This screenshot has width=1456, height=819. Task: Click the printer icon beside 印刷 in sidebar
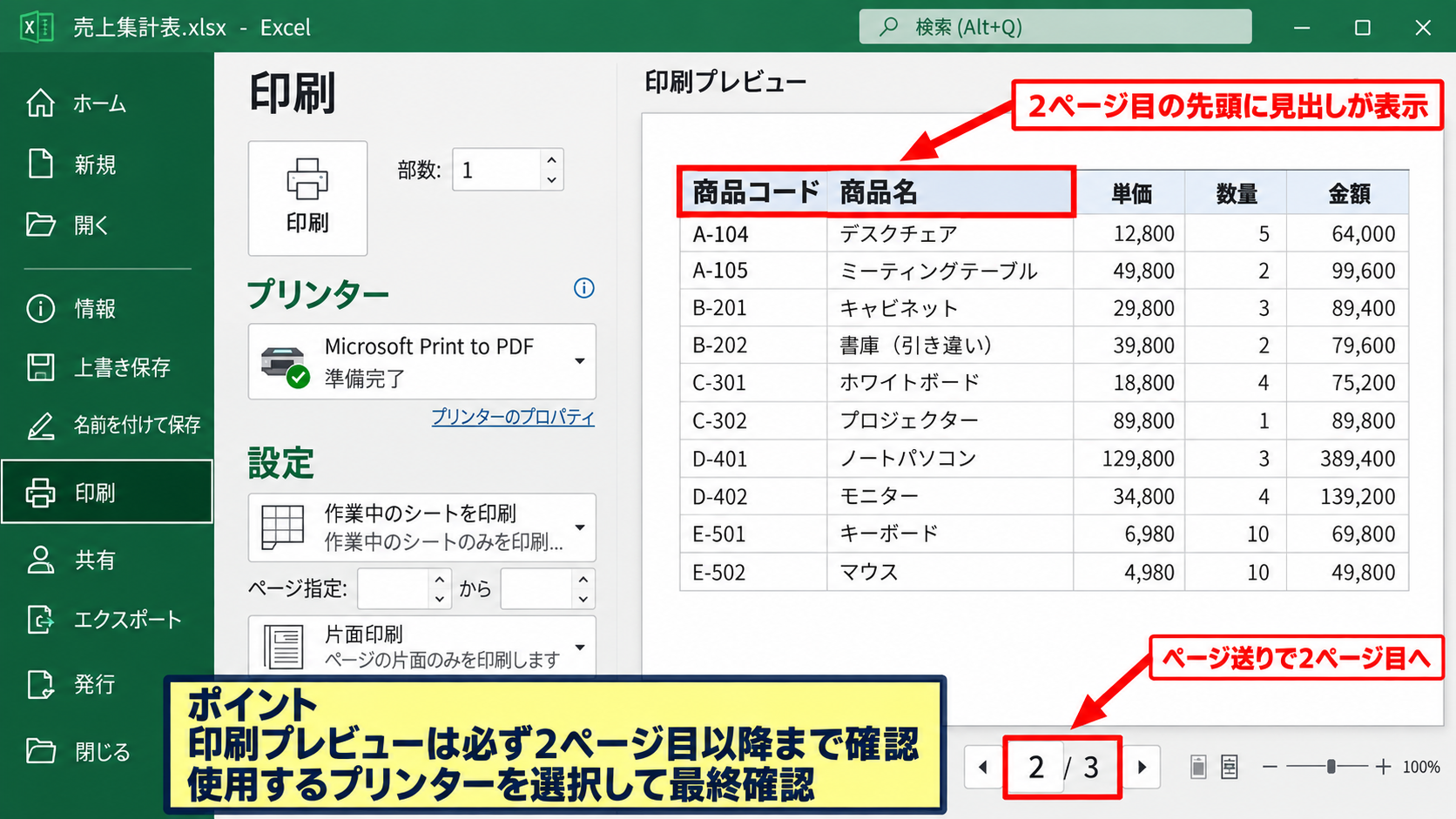40,493
